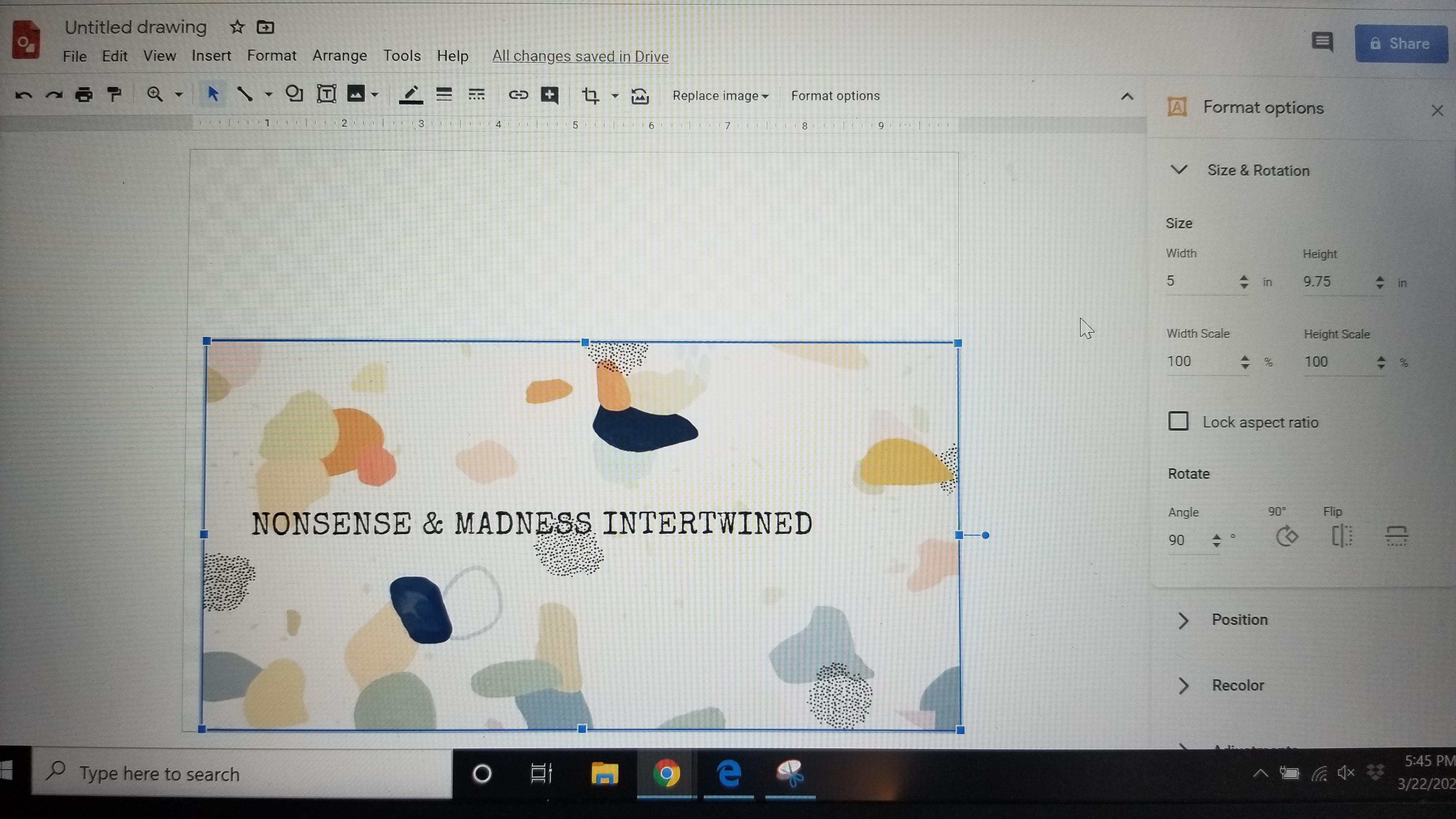
Task: Open the Crop mask dropdown arrow
Action: (x=615, y=96)
